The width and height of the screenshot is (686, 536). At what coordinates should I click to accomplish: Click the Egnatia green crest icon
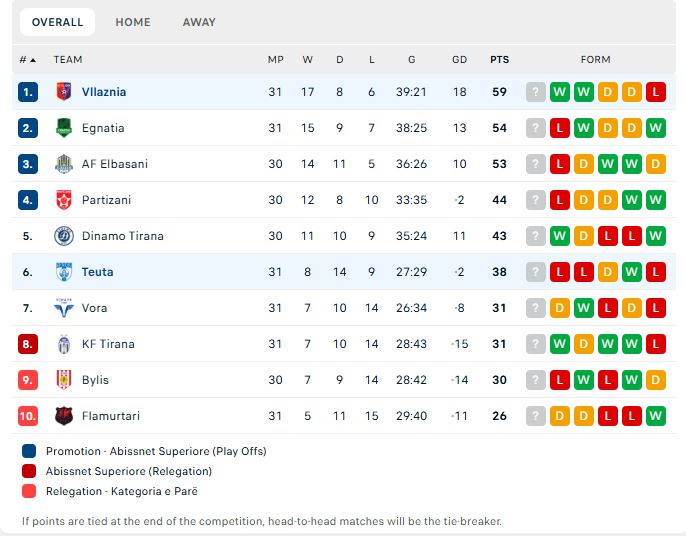(64, 128)
